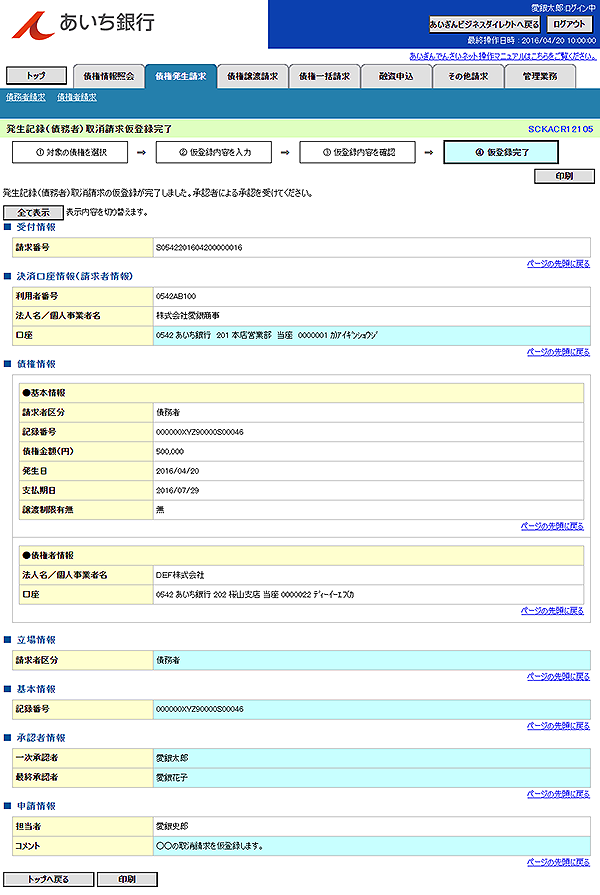
Task: Select the 最終承認者 value 愛銀花子
Action: click(x=172, y=778)
